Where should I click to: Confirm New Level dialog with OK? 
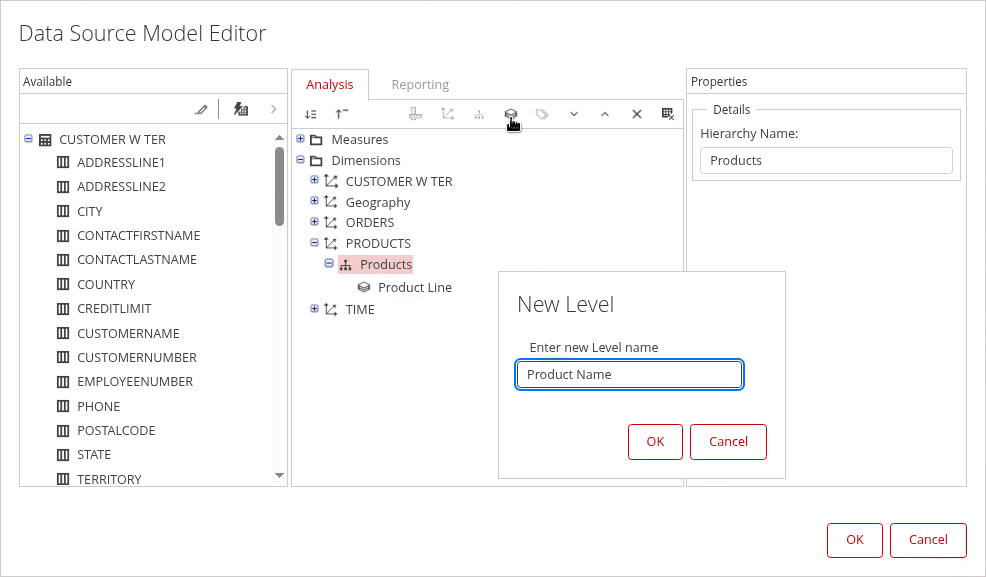[x=655, y=442]
